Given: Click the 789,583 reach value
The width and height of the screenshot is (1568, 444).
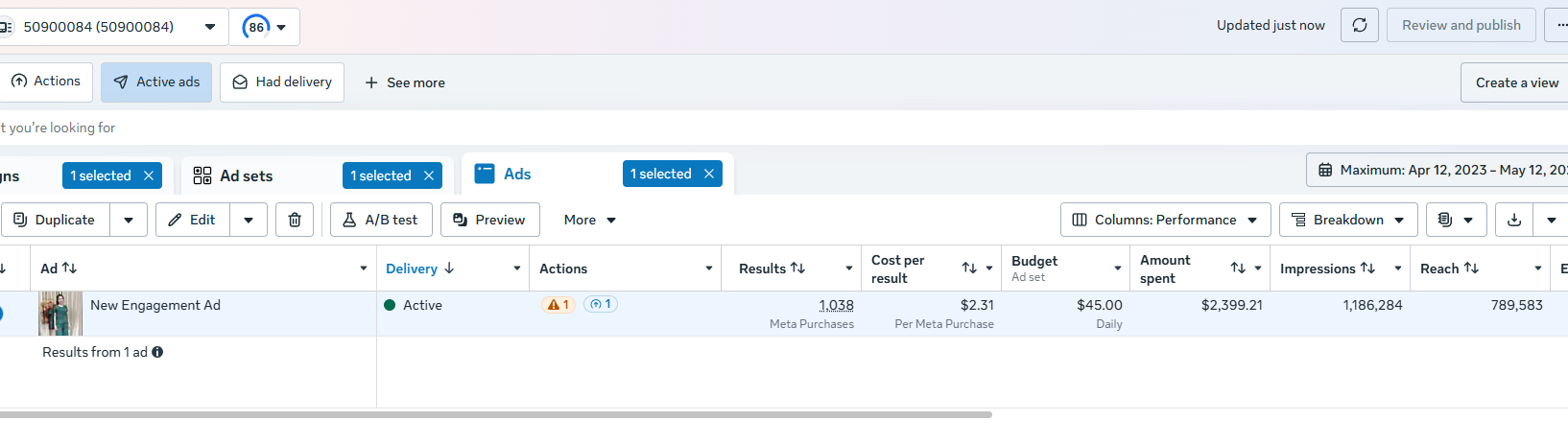Looking at the screenshot, I should click(x=1517, y=305).
